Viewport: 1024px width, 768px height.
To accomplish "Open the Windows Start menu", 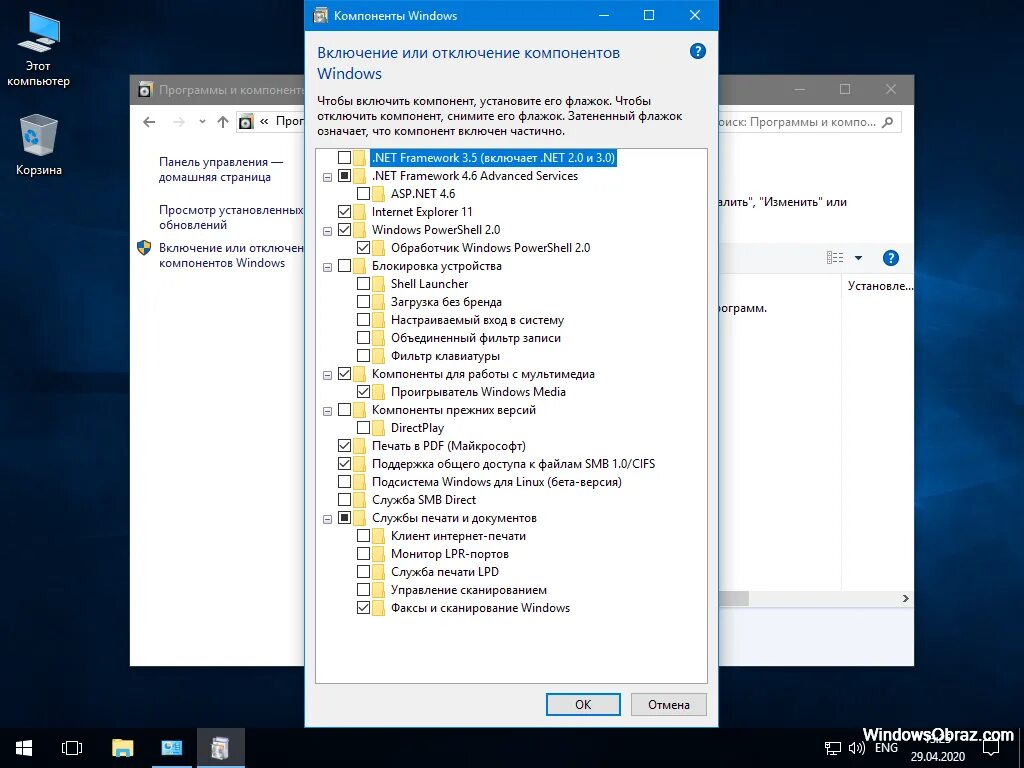I will tap(24, 748).
